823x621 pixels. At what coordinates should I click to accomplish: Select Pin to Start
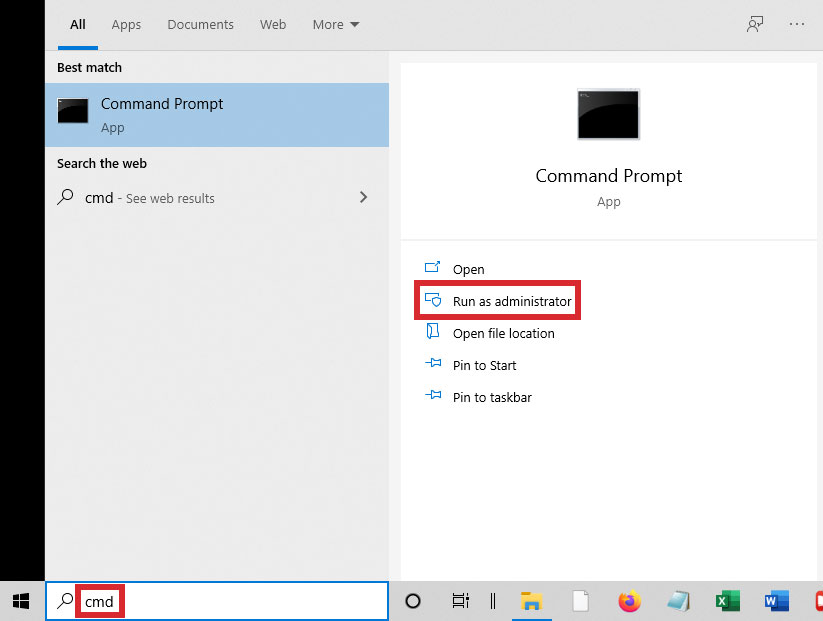point(484,365)
